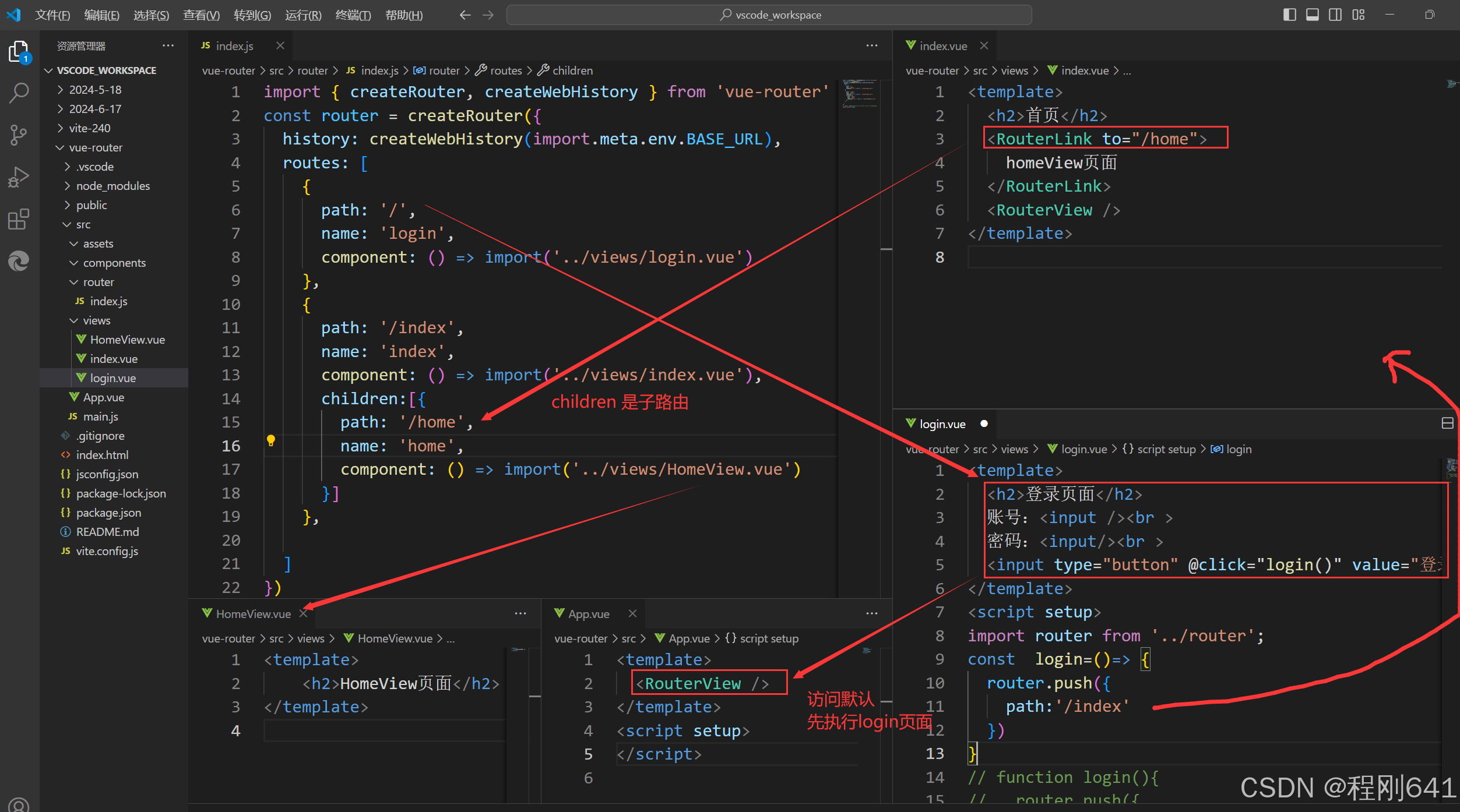Toggle primary sidebar visibility
The height and width of the screenshot is (812, 1460).
click(x=1289, y=15)
